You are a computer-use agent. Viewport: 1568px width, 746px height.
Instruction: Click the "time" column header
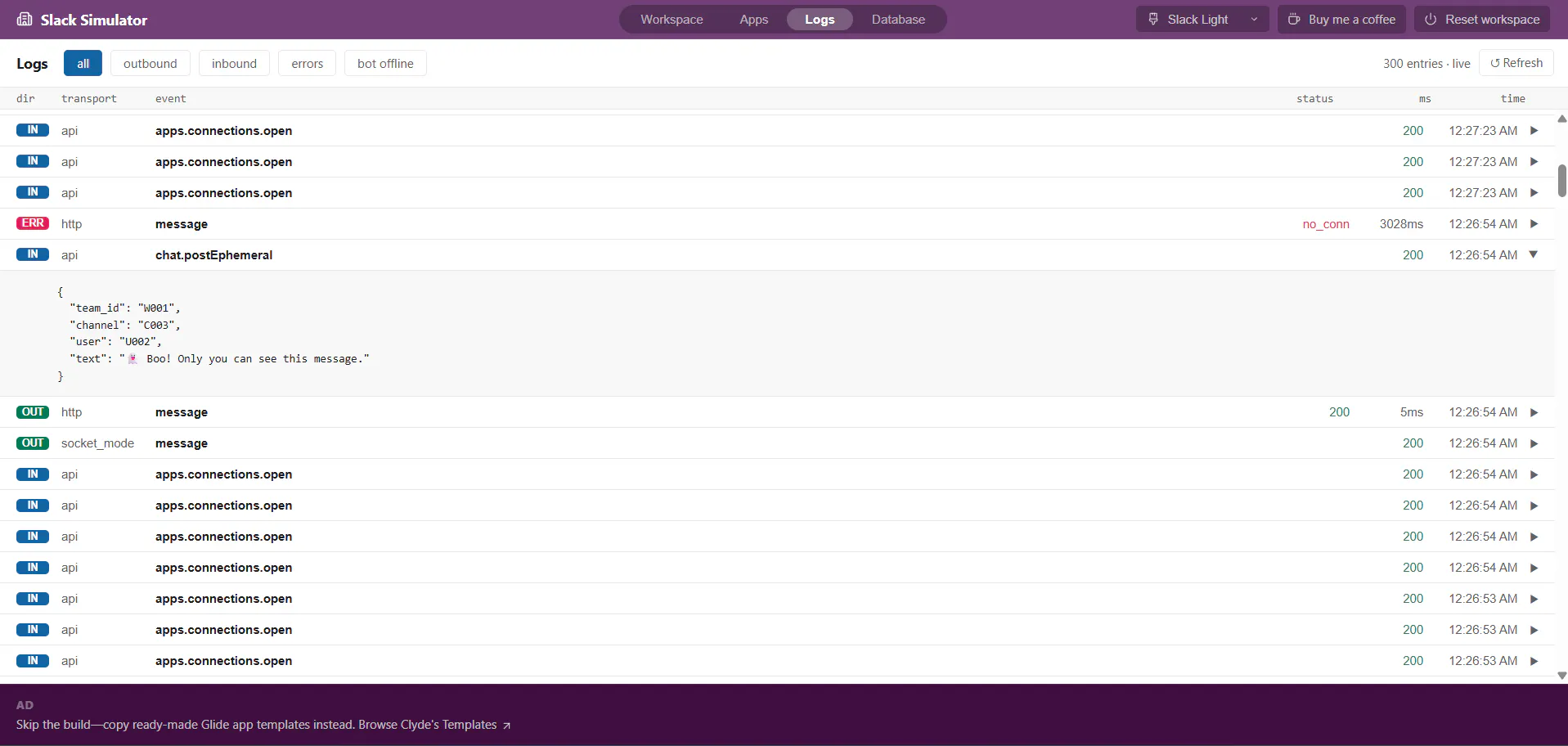tap(1513, 98)
